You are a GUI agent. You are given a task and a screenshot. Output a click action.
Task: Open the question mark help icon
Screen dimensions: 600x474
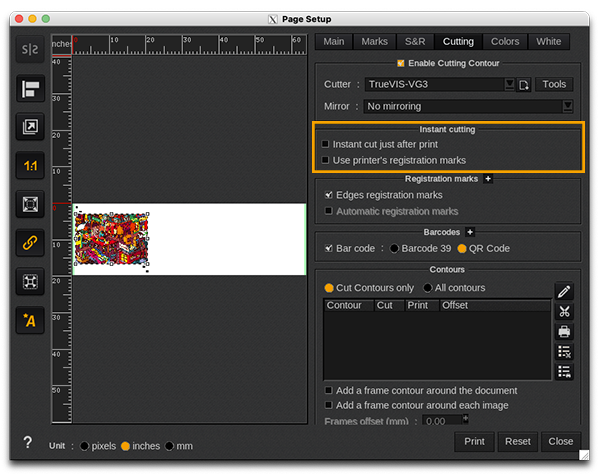(x=27, y=444)
